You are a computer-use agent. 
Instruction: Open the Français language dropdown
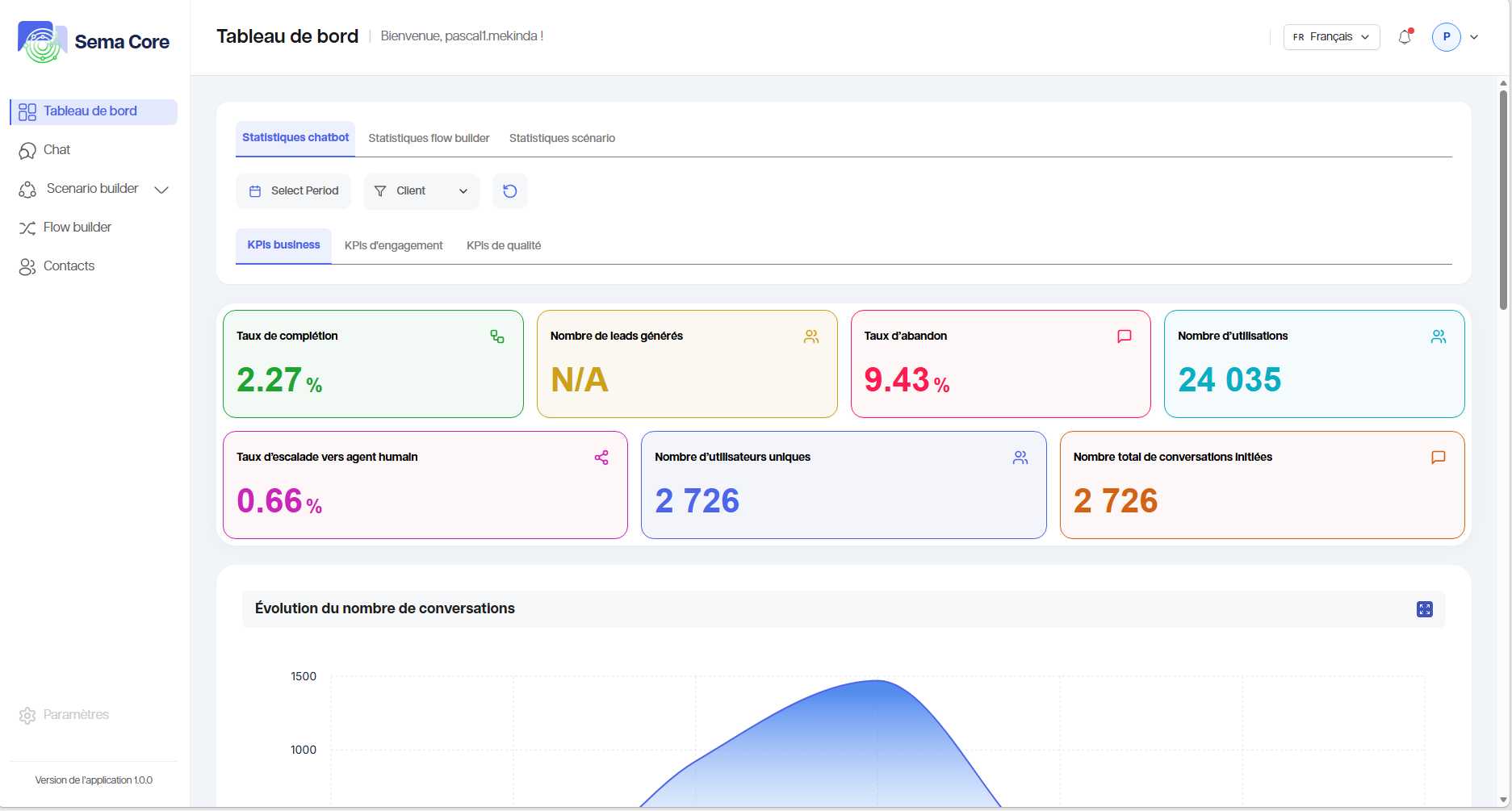click(x=1331, y=37)
